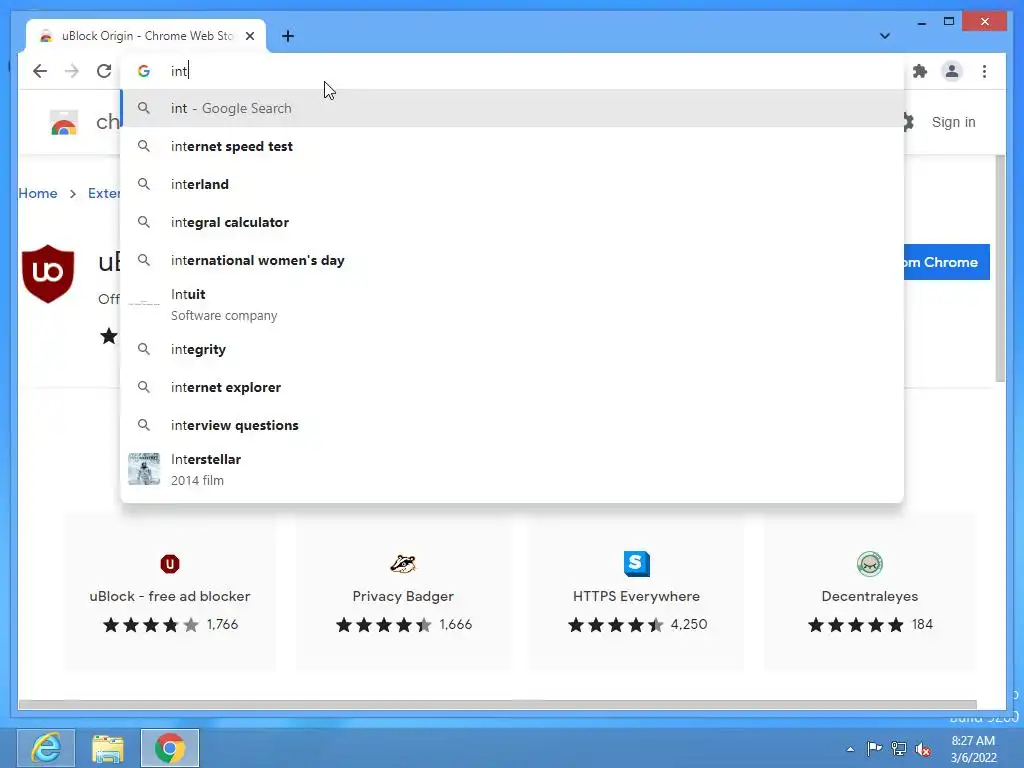Click the forward navigation arrow
The width and height of the screenshot is (1024, 768).
point(72,71)
